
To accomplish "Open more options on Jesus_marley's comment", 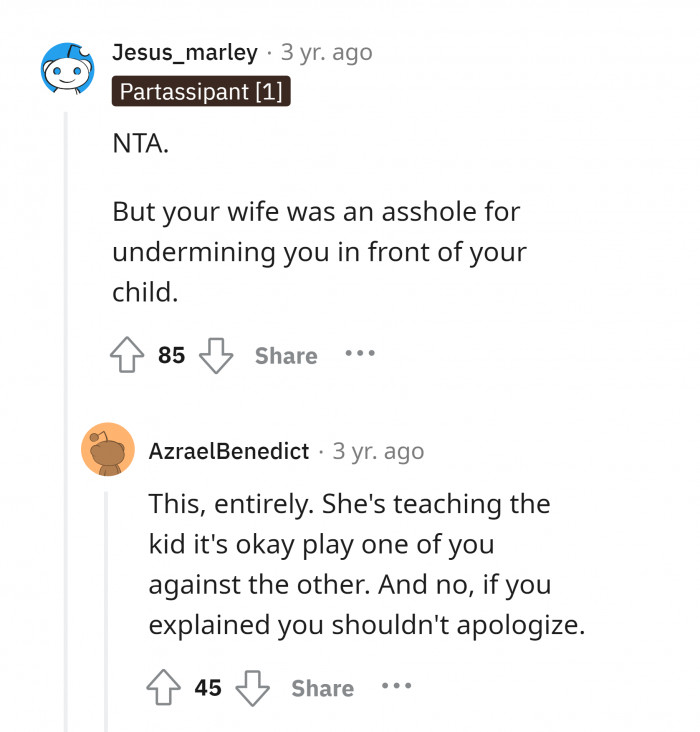I will (x=360, y=354).
